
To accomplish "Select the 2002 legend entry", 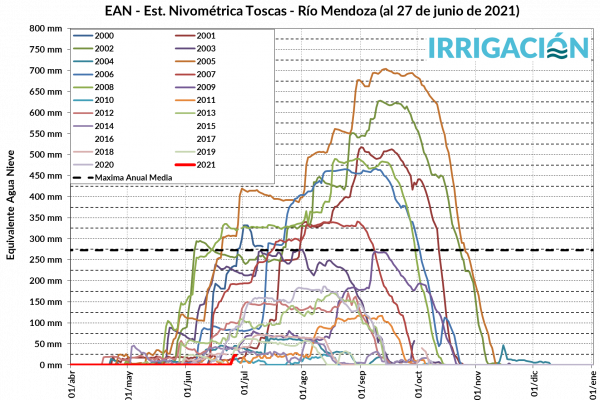I will (104, 48).
